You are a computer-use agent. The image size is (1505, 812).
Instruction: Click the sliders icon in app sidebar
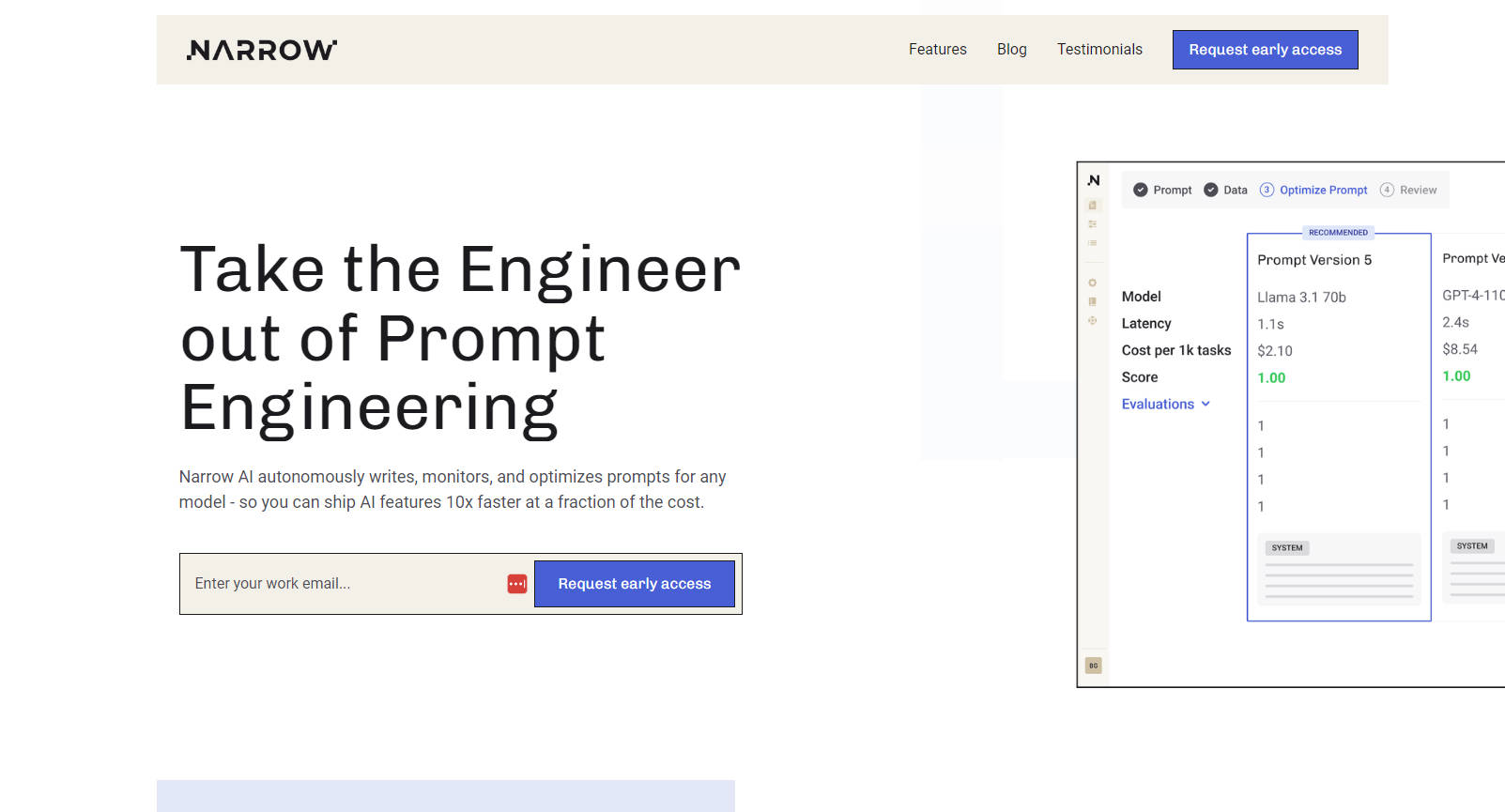point(1093,224)
